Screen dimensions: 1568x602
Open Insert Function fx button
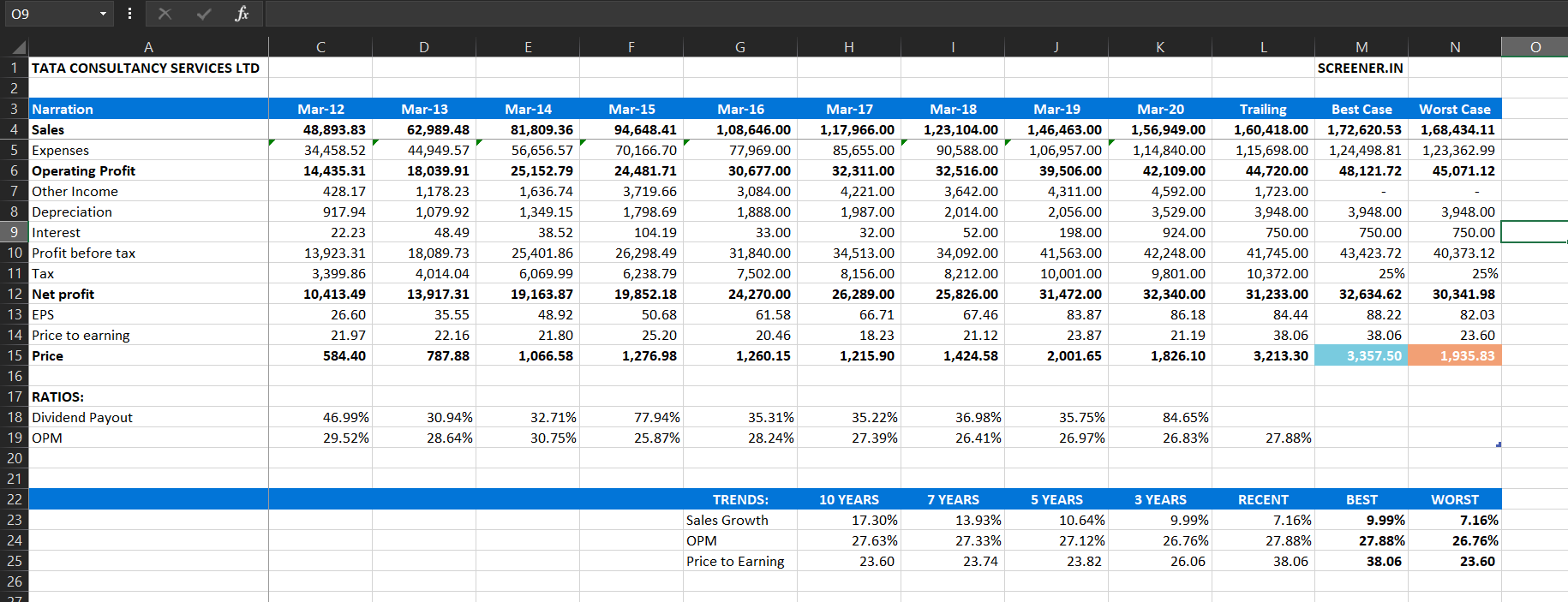pos(242,14)
